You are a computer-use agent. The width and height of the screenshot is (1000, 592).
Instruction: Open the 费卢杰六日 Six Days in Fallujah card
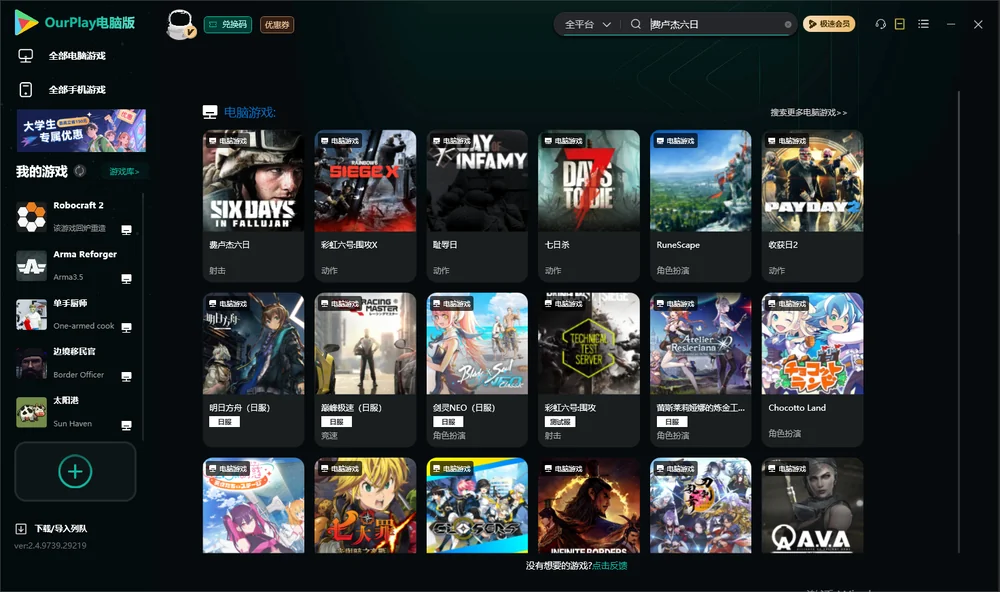click(x=253, y=205)
